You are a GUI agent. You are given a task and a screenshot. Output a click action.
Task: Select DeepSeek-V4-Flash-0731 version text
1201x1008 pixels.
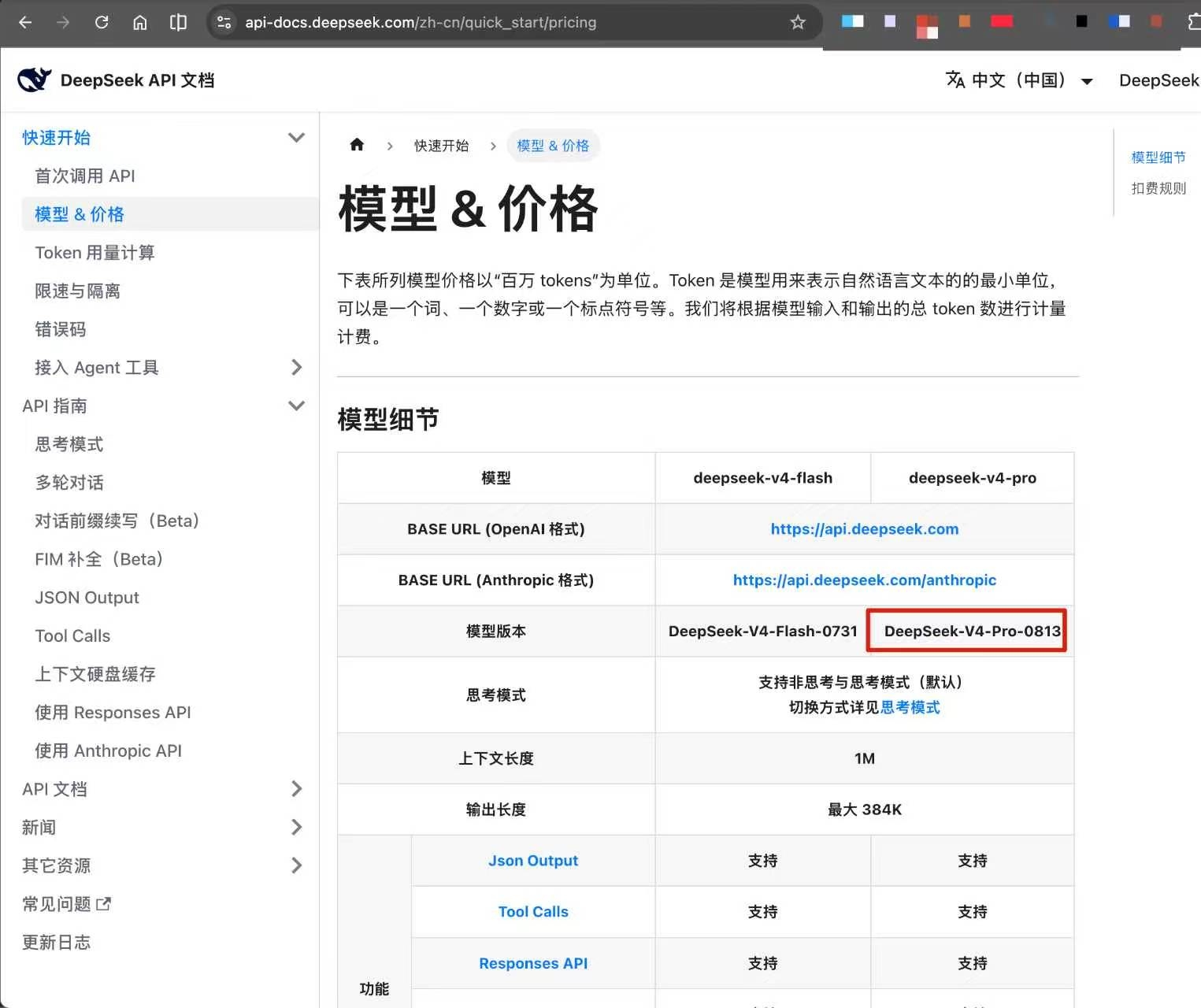762,631
